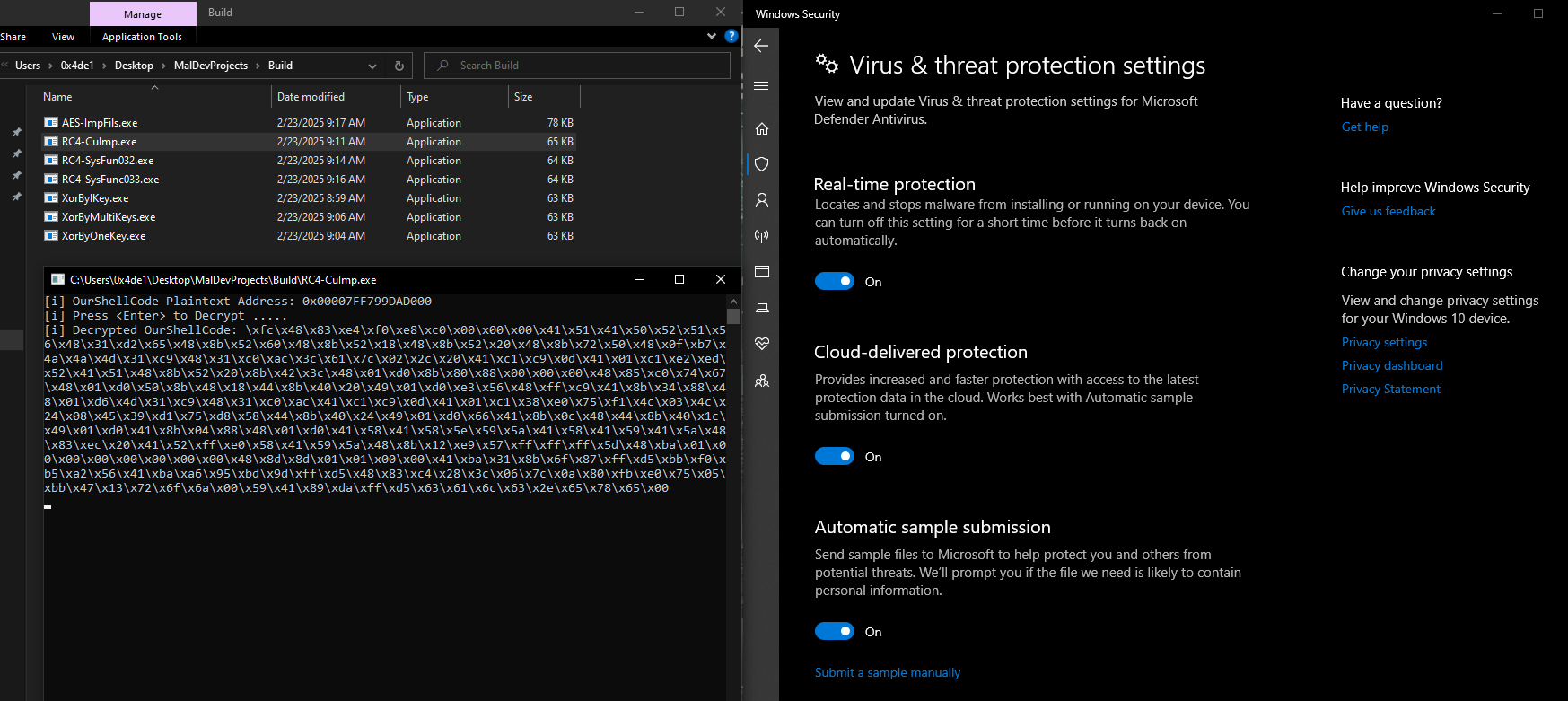Open the View ribbon tab
This screenshot has width=1568, height=701.
click(x=63, y=37)
